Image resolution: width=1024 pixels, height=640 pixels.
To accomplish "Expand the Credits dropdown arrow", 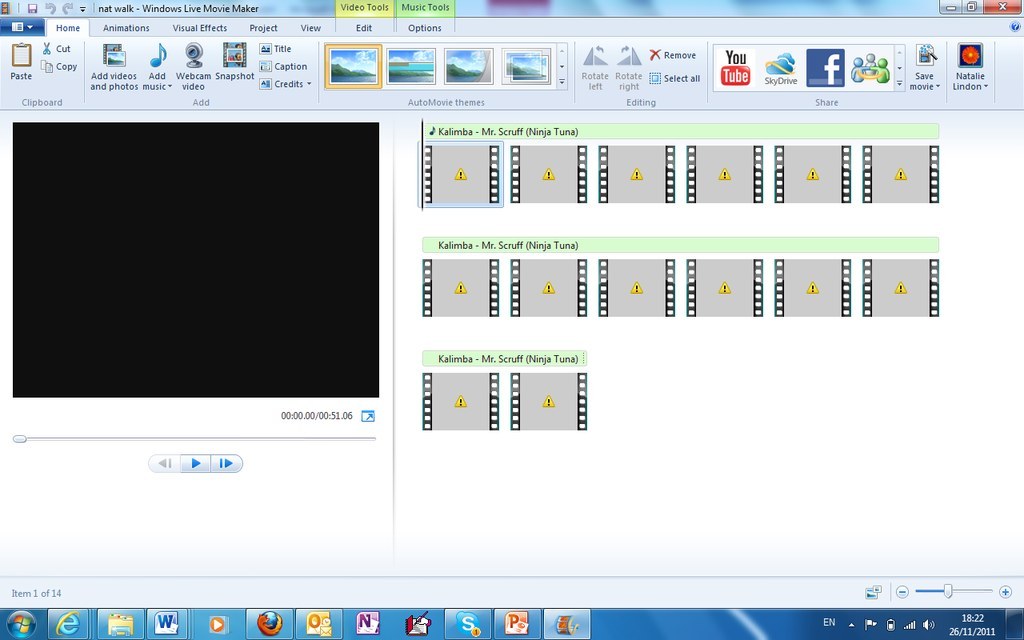I will click(309, 84).
